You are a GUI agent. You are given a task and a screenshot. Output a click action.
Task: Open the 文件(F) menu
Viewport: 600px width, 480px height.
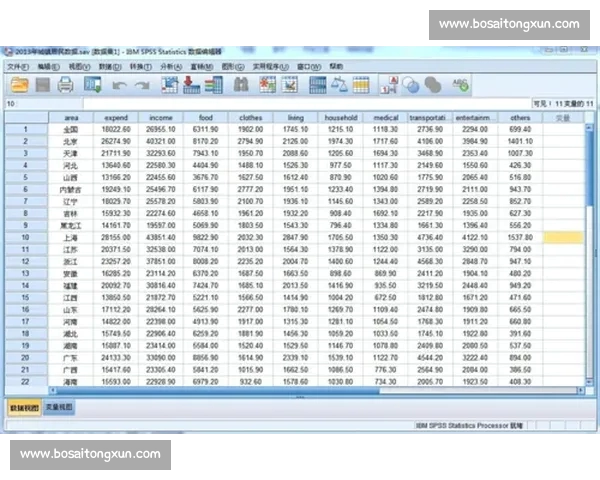[x=17, y=66]
